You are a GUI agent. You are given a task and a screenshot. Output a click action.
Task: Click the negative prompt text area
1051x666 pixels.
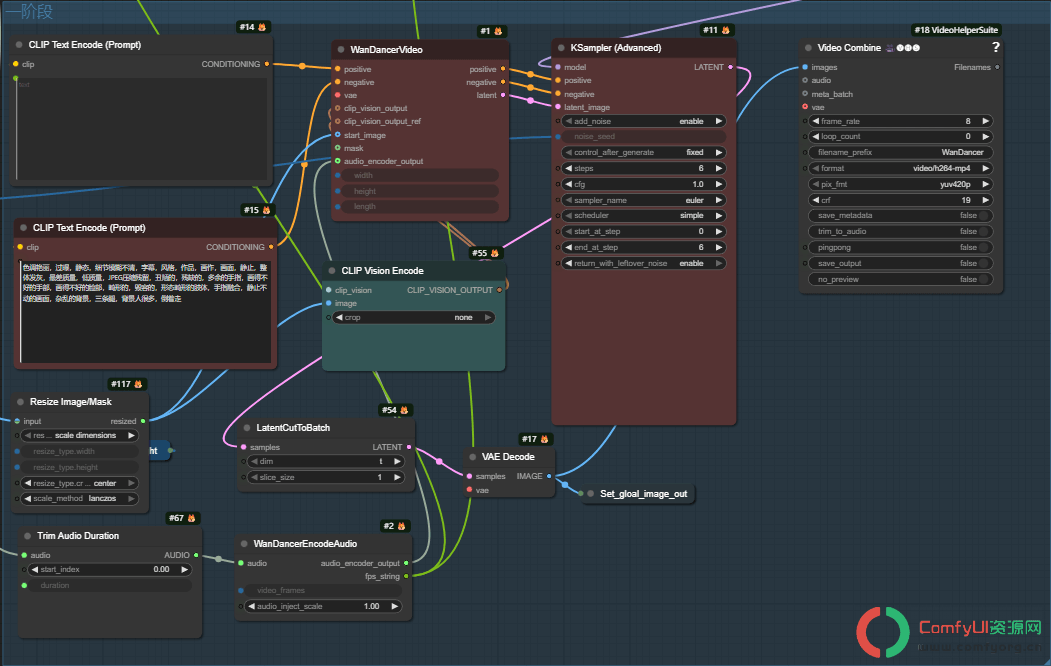145,311
